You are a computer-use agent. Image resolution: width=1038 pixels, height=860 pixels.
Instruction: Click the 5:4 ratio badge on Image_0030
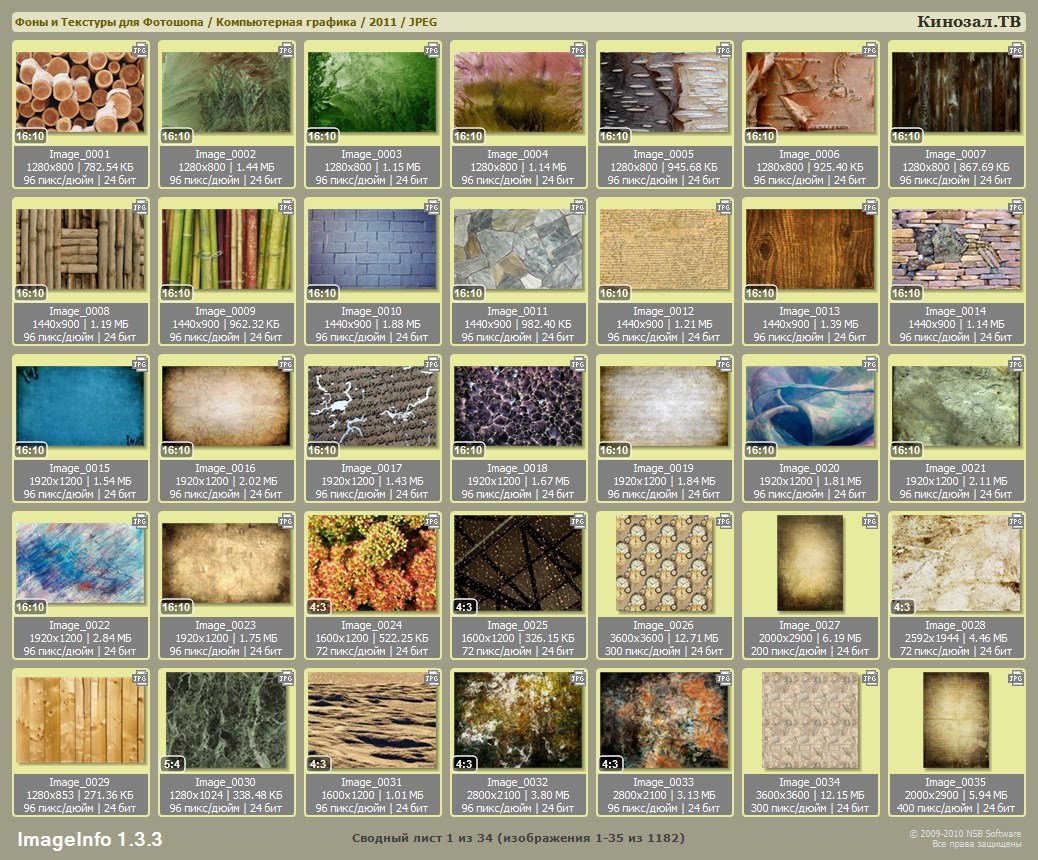tap(173, 764)
